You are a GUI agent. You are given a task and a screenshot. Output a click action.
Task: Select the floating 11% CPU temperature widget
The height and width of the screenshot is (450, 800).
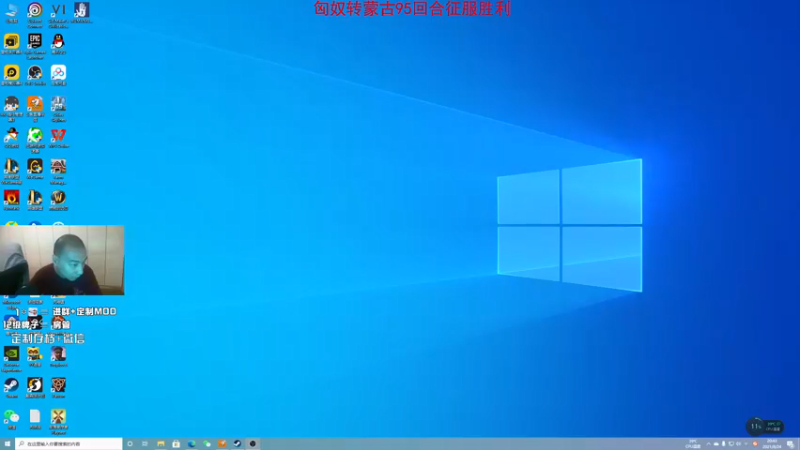(764, 426)
